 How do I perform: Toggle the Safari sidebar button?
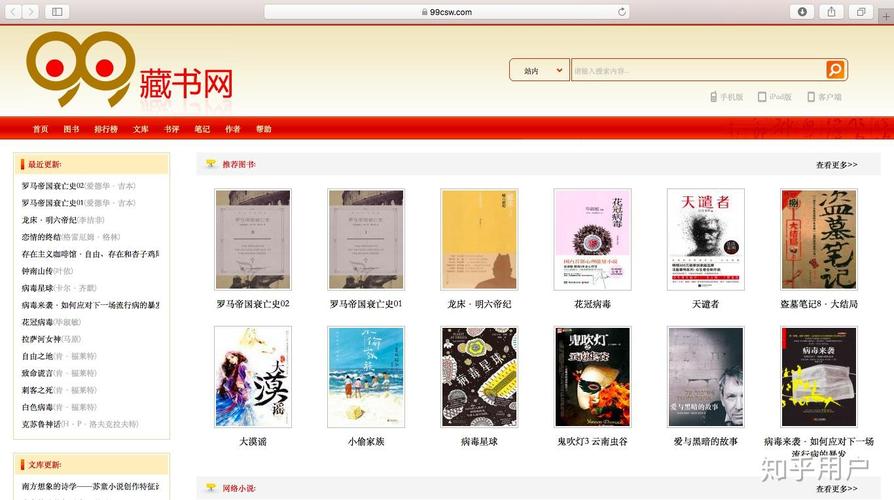pyautogui.click(x=57, y=11)
